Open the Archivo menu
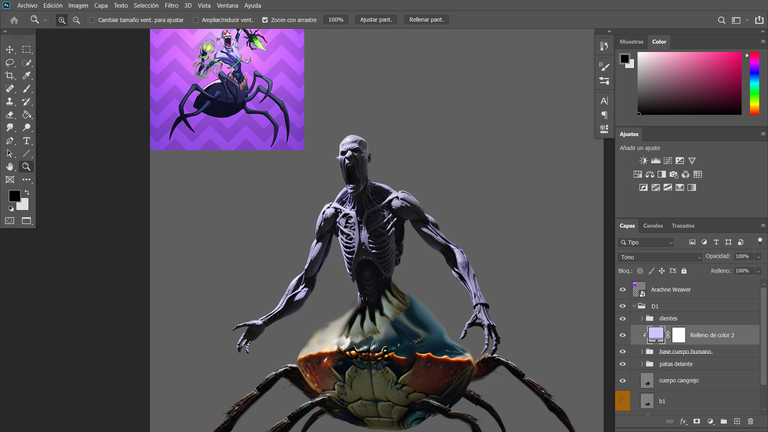Image resolution: width=768 pixels, height=432 pixels. (27, 5)
